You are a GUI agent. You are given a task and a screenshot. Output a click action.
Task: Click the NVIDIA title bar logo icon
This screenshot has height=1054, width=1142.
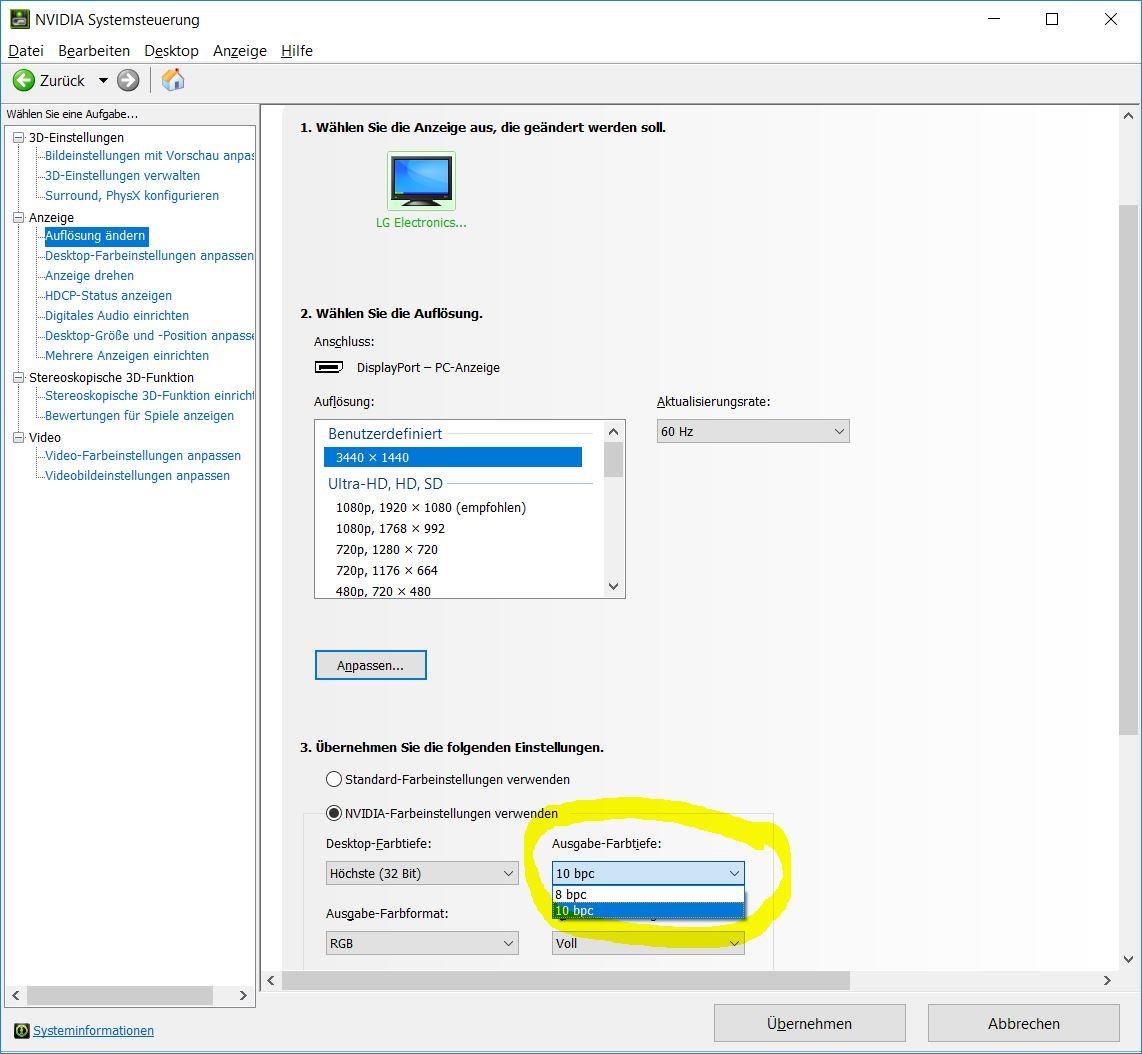pos(20,19)
